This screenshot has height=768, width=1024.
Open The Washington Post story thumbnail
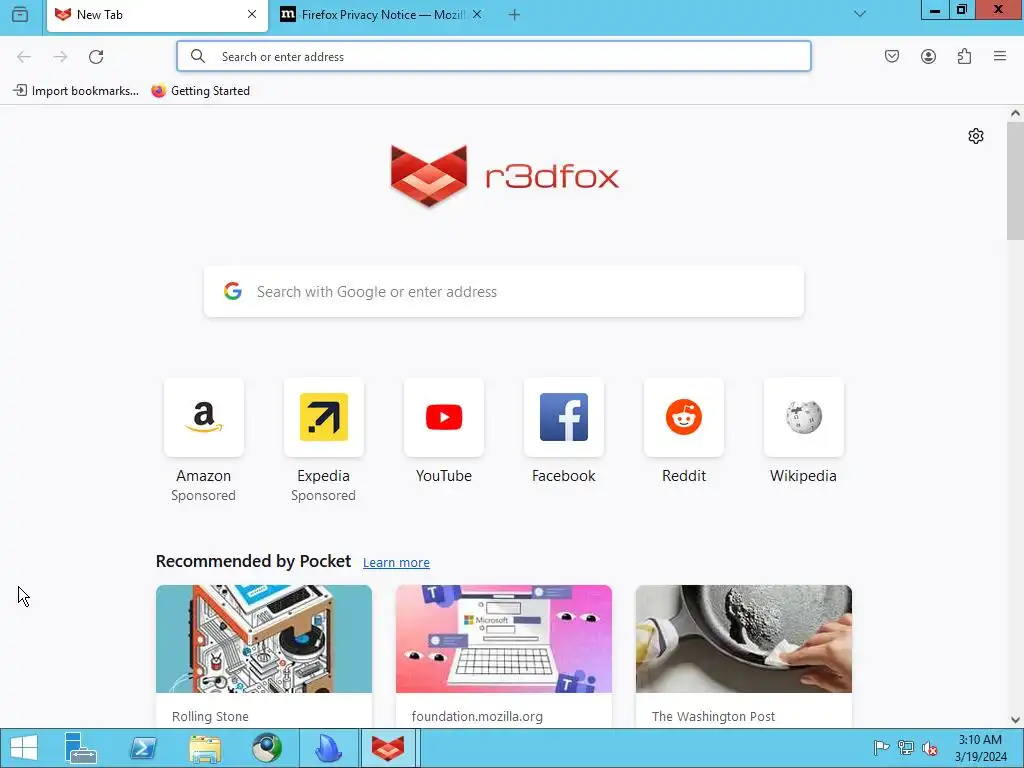tap(744, 639)
